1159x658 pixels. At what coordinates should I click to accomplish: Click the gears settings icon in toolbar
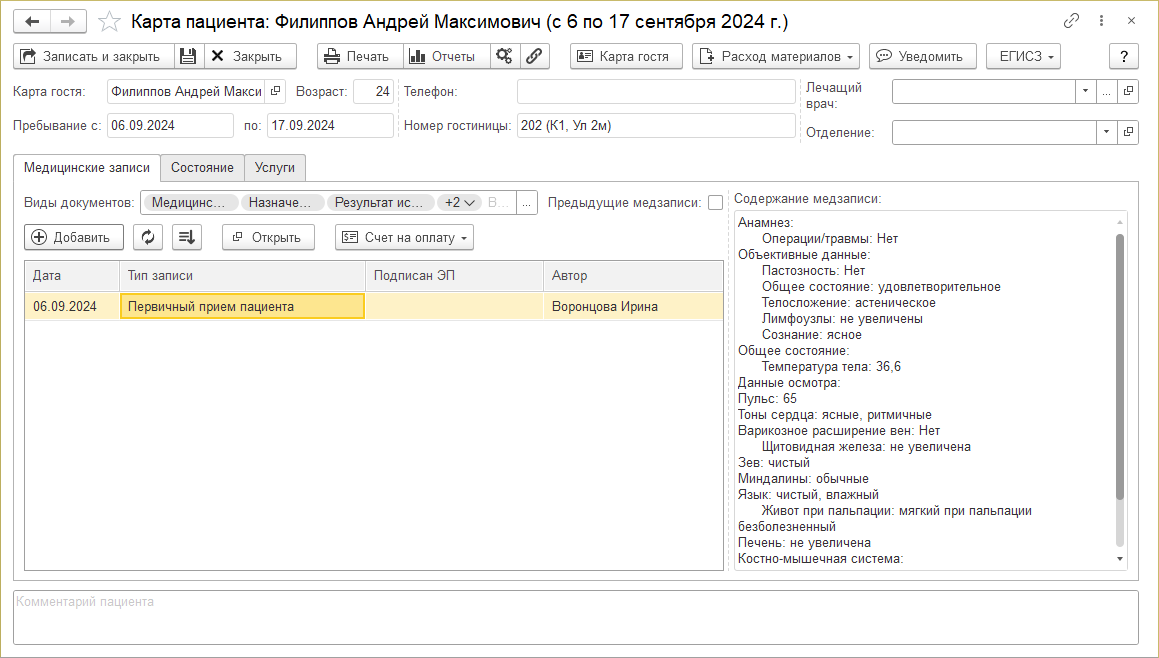click(x=505, y=56)
